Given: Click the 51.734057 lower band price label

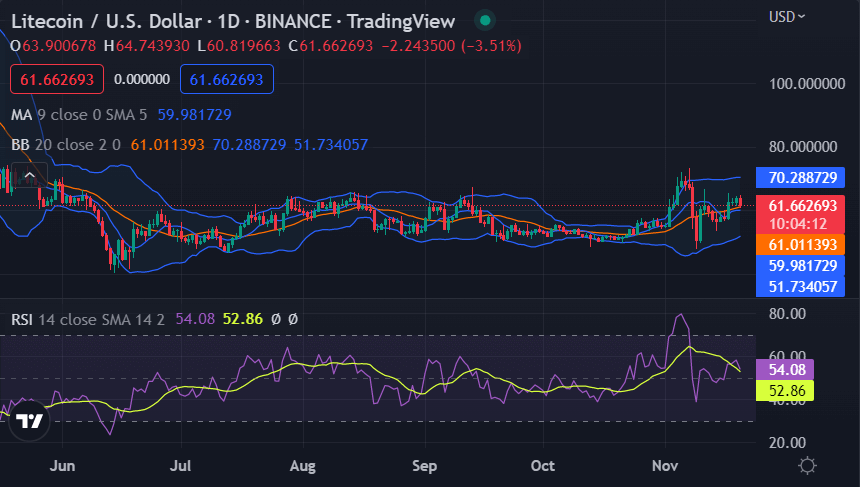Looking at the screenshot, I should coord(800,286).
